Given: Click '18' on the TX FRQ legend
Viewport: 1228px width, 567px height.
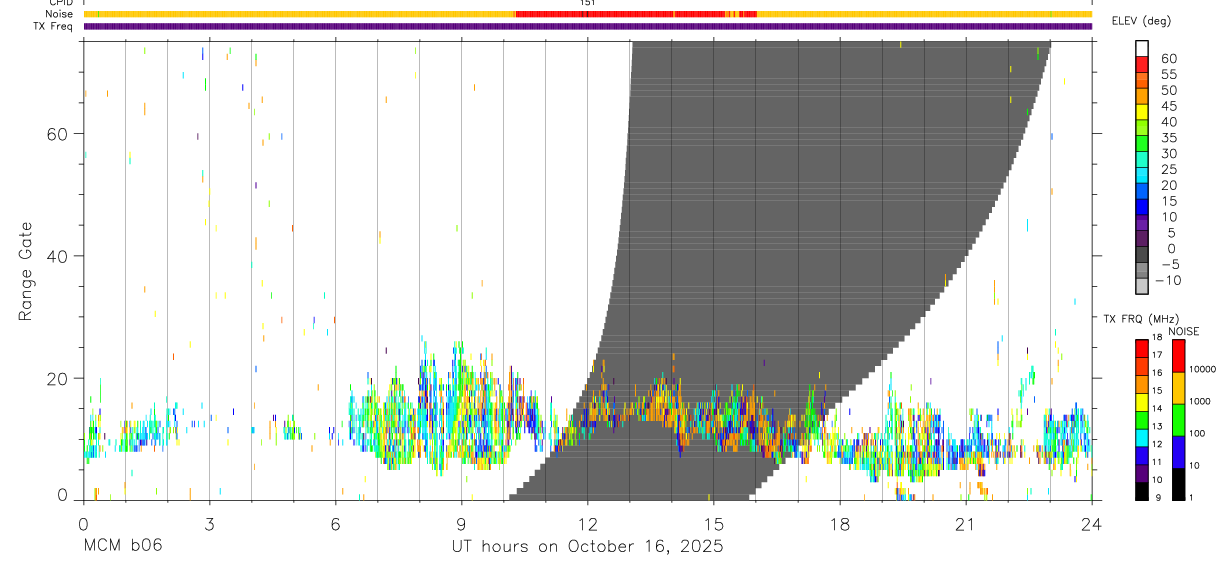Looking at the screenshot, I should point(1156,338).
